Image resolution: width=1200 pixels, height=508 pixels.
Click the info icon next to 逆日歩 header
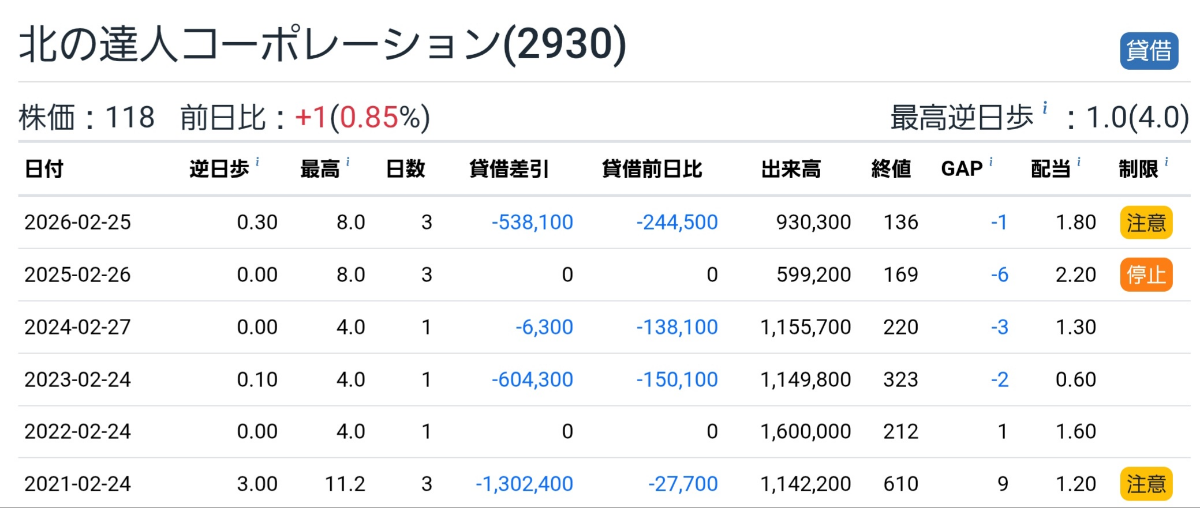click(x=258, y=162)
